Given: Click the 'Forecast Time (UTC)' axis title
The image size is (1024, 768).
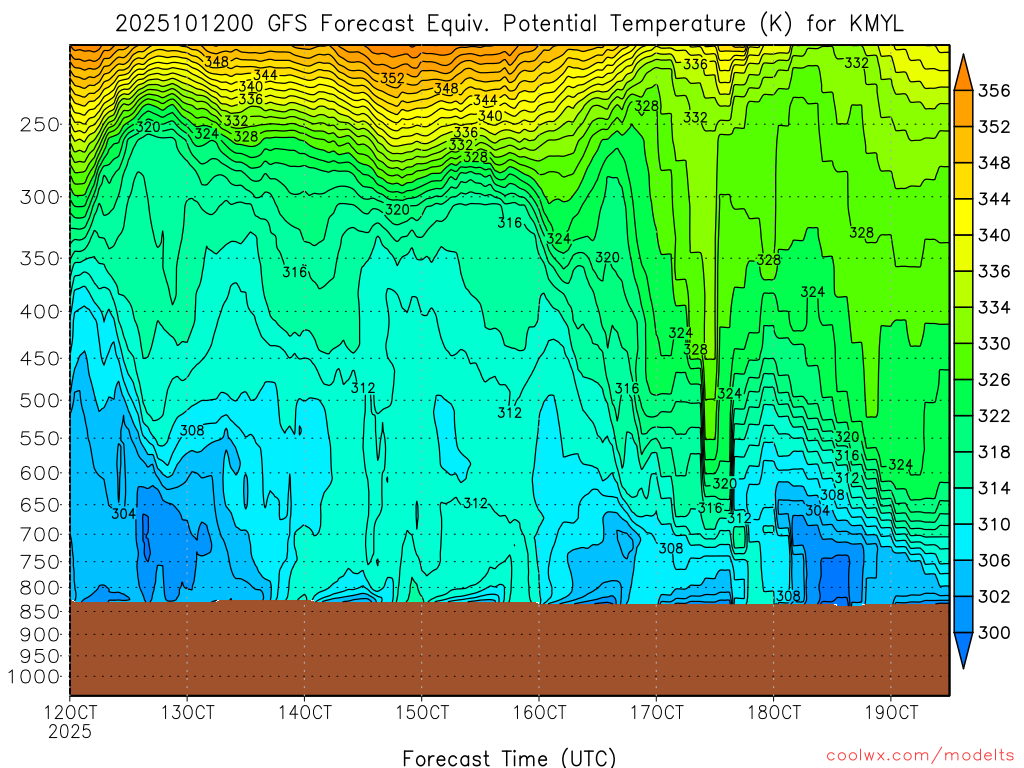Looking at the screenshot, I should pos(509,758).
